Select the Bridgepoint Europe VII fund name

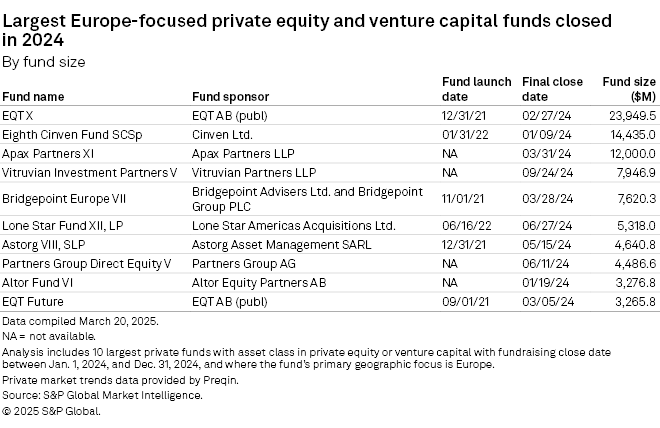tap(64, 198)
